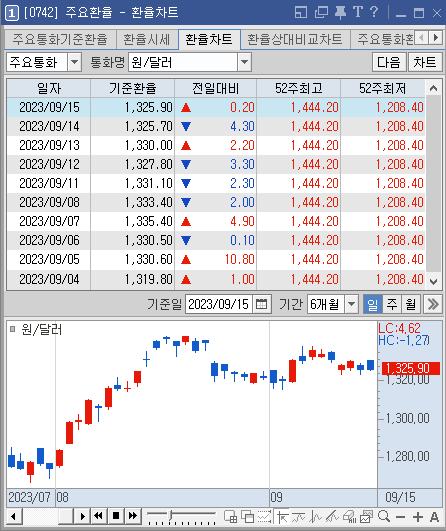
Task: Select the 2023/09/13 row date
Action: pyautogui.click(x=49, y=146)
